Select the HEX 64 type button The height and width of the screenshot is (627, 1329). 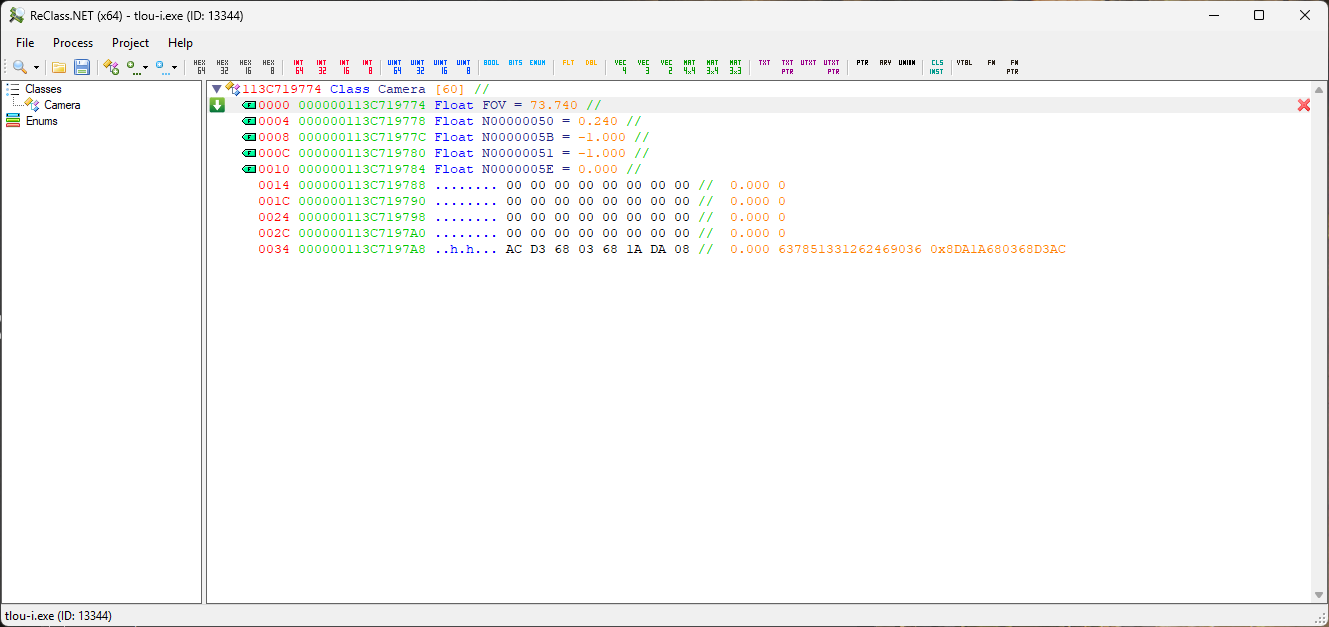click(200, 67)
